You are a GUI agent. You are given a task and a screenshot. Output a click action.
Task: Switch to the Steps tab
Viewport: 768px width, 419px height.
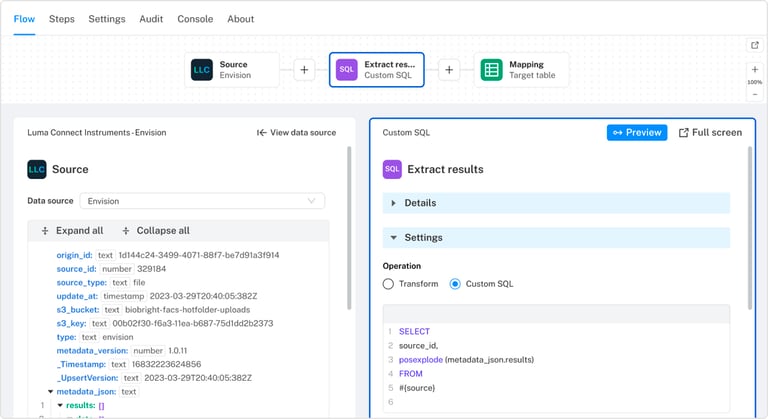61,19
